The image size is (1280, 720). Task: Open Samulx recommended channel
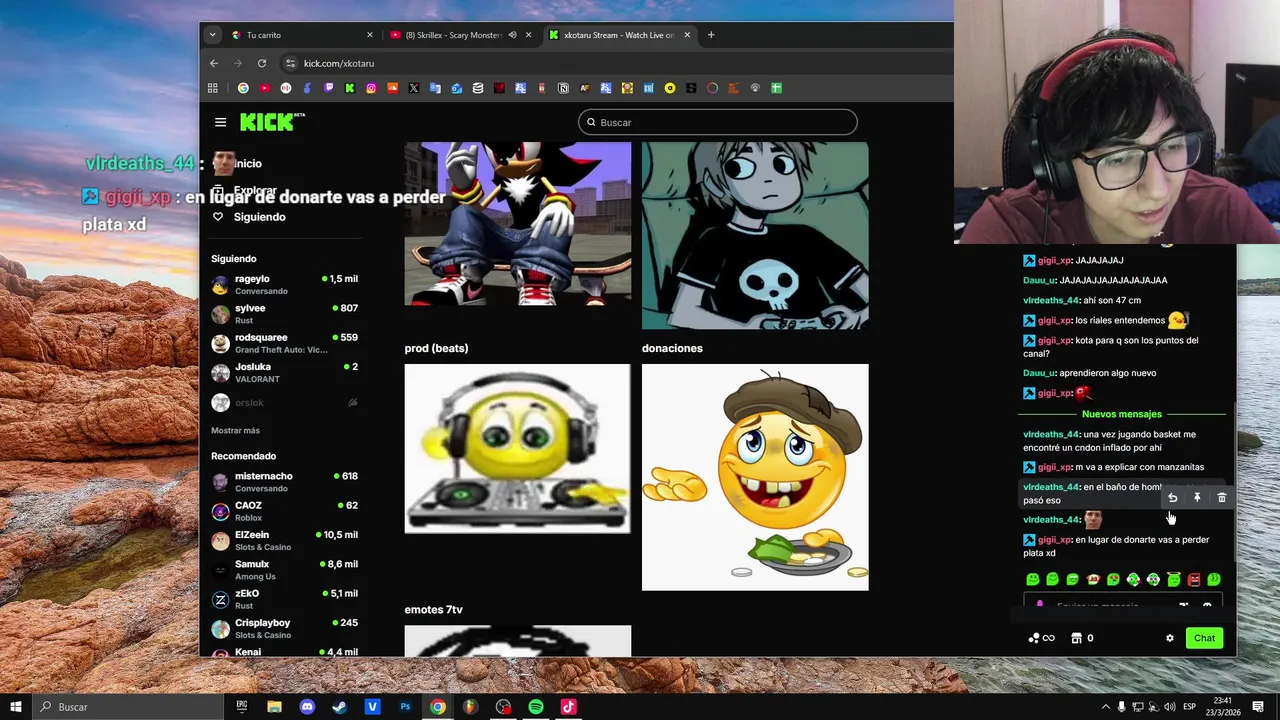click(285, 570)
